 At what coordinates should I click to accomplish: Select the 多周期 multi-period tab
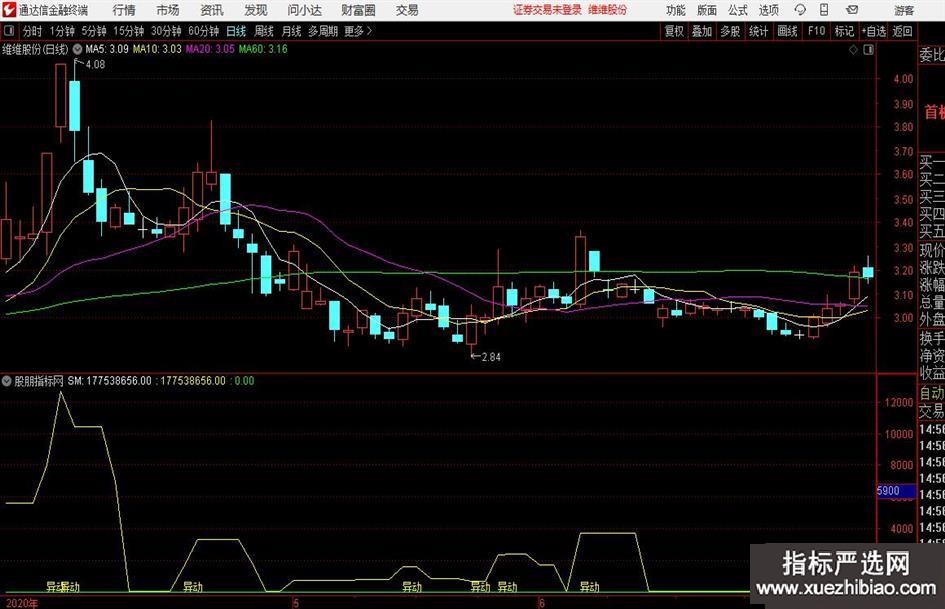(x=323, y=31)
